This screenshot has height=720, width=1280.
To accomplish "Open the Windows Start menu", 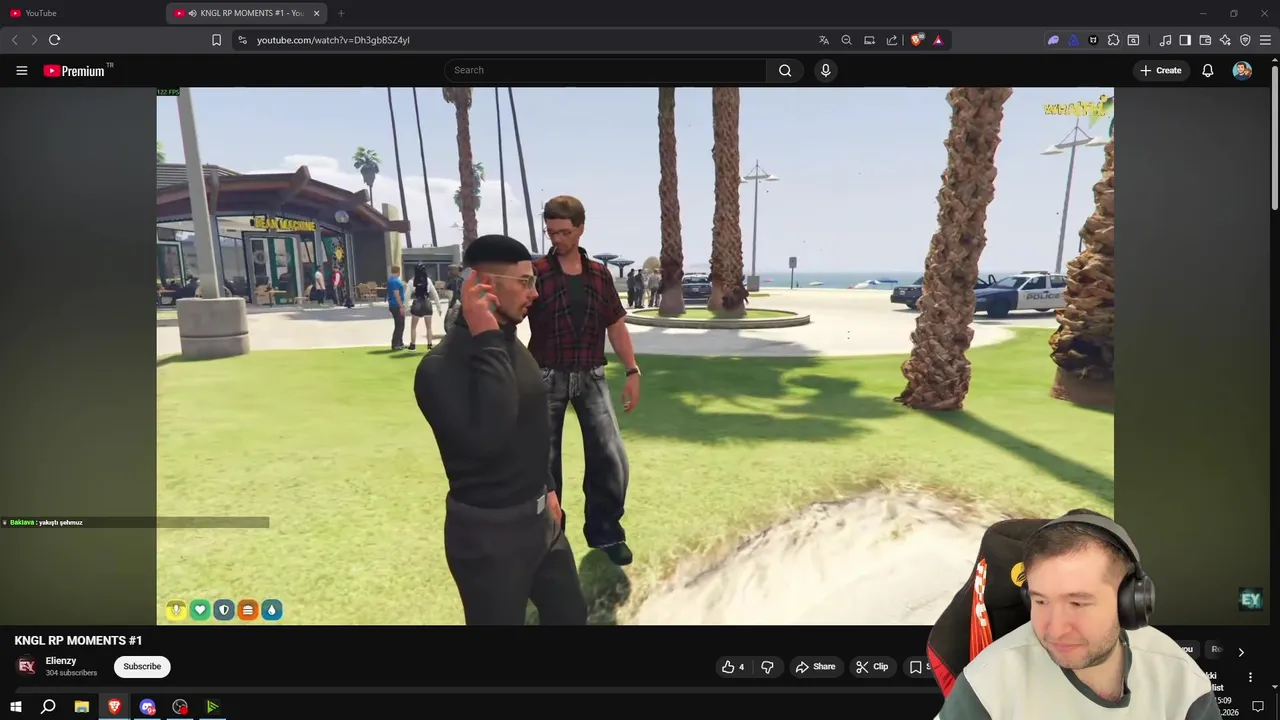I will tap(15, 707).
